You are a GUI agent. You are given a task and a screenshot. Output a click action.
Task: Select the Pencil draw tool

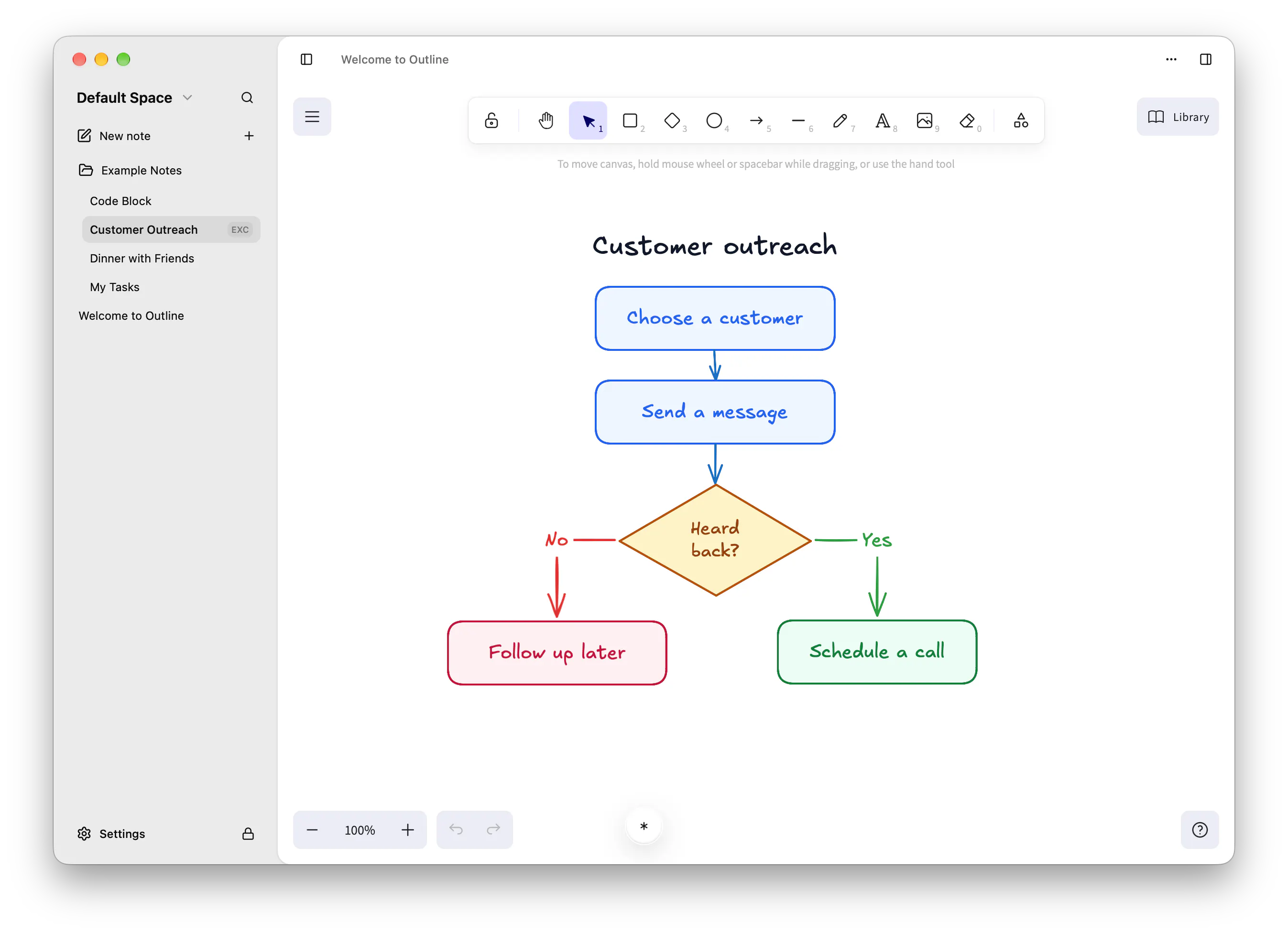pyautogui.click(x=840, y=120)
